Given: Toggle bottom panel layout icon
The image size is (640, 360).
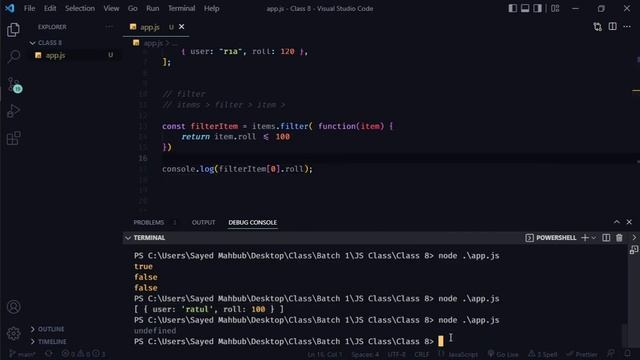Looking at the screenshot, I should pyautogui.click(x=525, y=8).
